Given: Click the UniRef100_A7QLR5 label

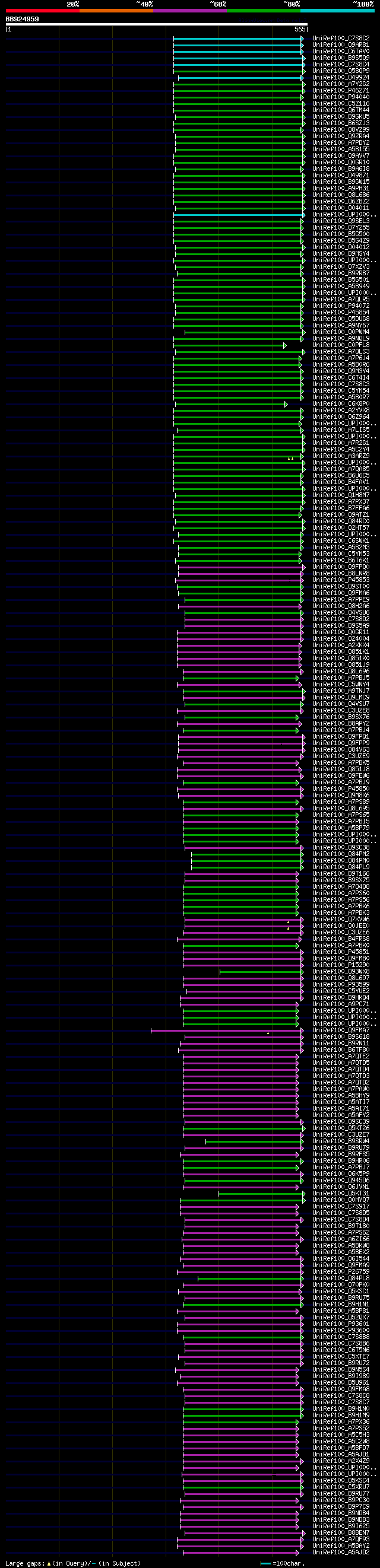Looking at the screenshot, I should [341, 300].
